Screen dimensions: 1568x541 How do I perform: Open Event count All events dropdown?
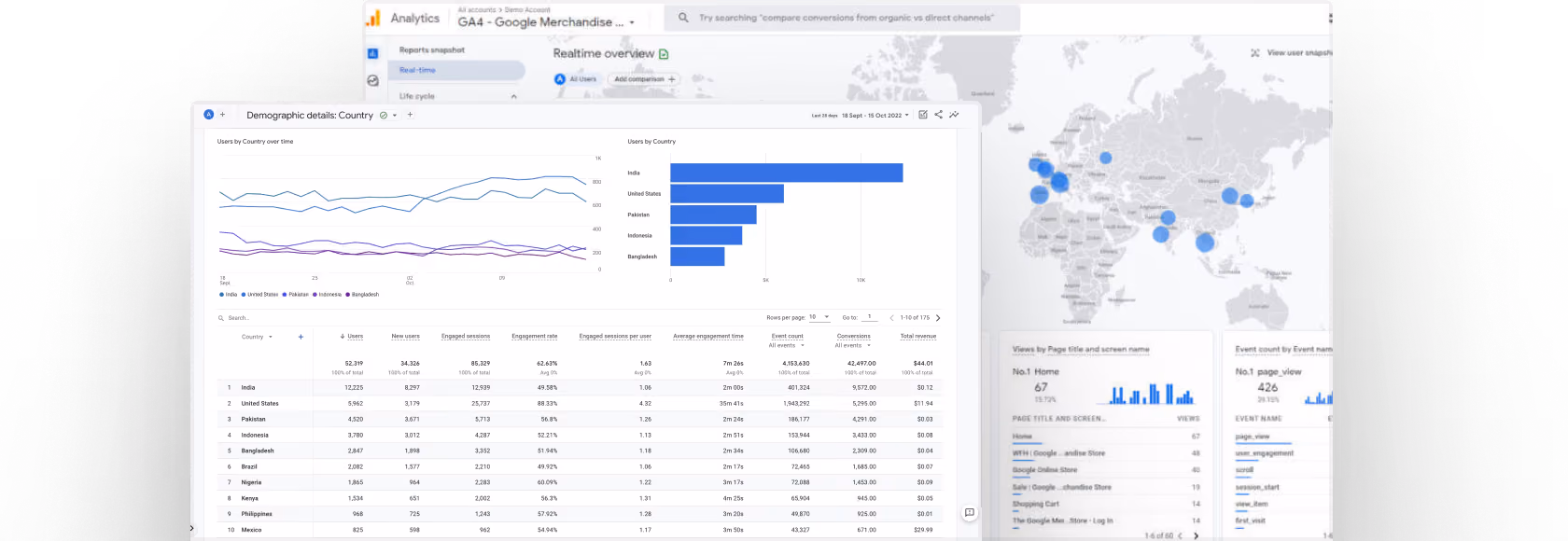click(787, 345)
